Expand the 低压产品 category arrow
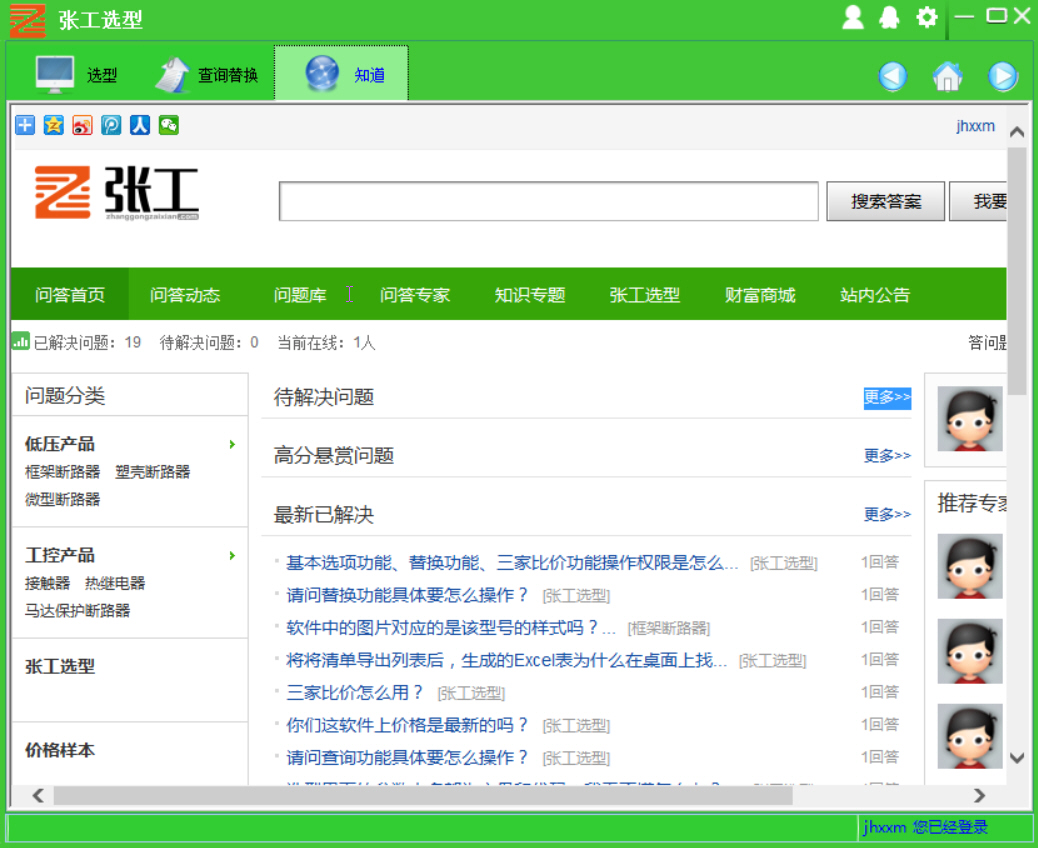The height and width of the screenshot is (848, 1038). (232, 444)
